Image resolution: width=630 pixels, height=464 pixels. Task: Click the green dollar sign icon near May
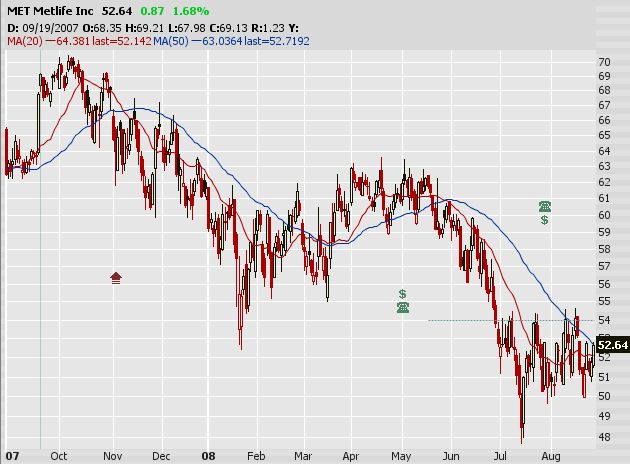tap(403, 294)
